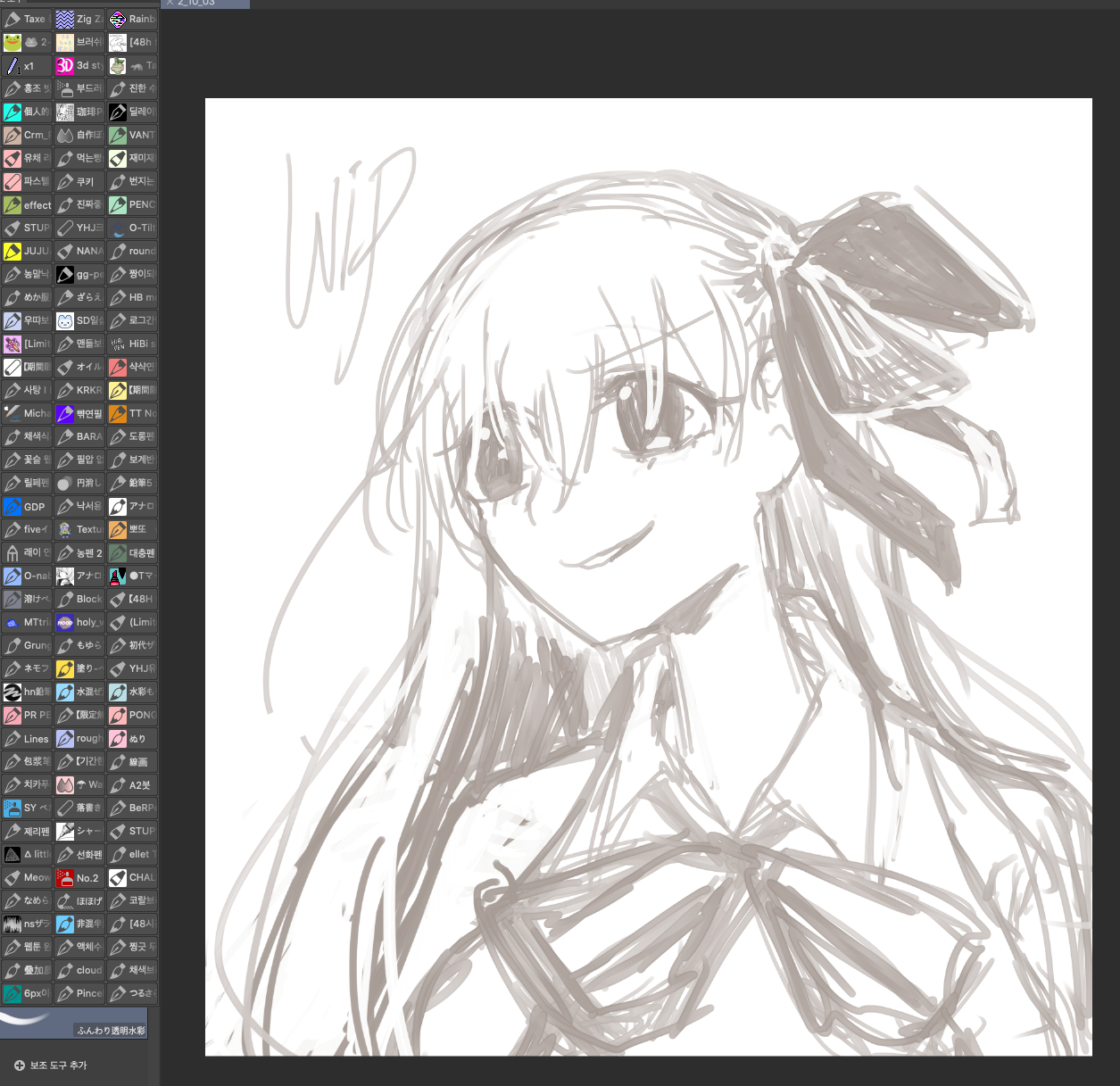Pick the holy_w brush with MOOD icon
The image size is (1120, 1086).
click(x=79, y=622)
